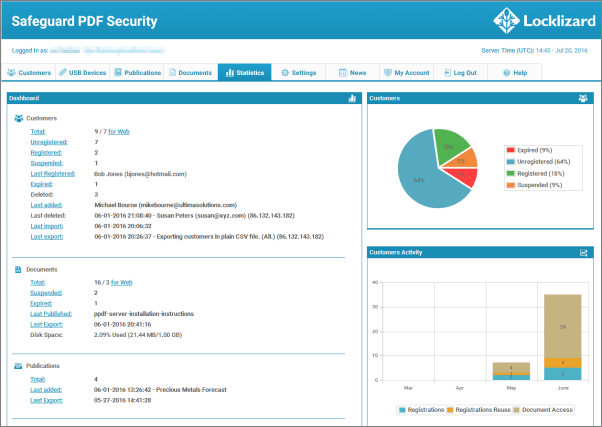The image size is (602, 427).
Task: Click the Unregistered (64%) legend entry
Action: 538,162
